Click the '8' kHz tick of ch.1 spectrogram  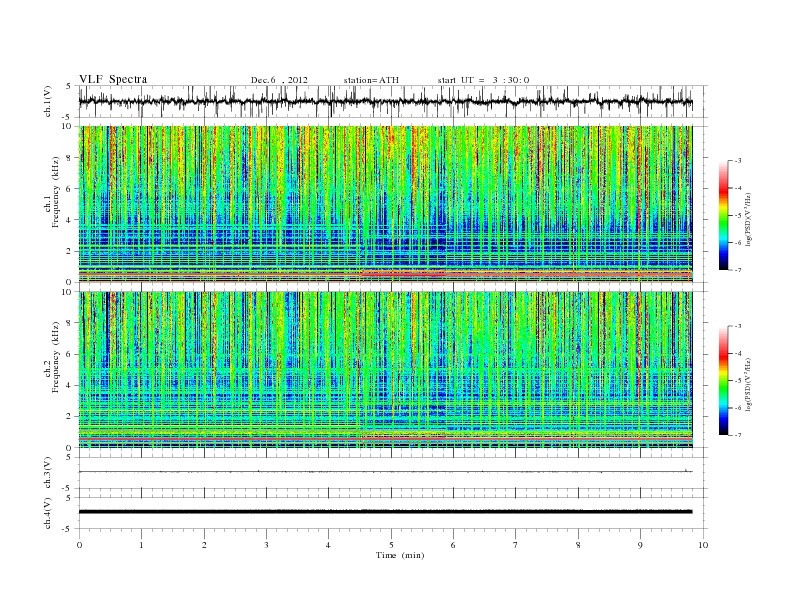(70, 158)
